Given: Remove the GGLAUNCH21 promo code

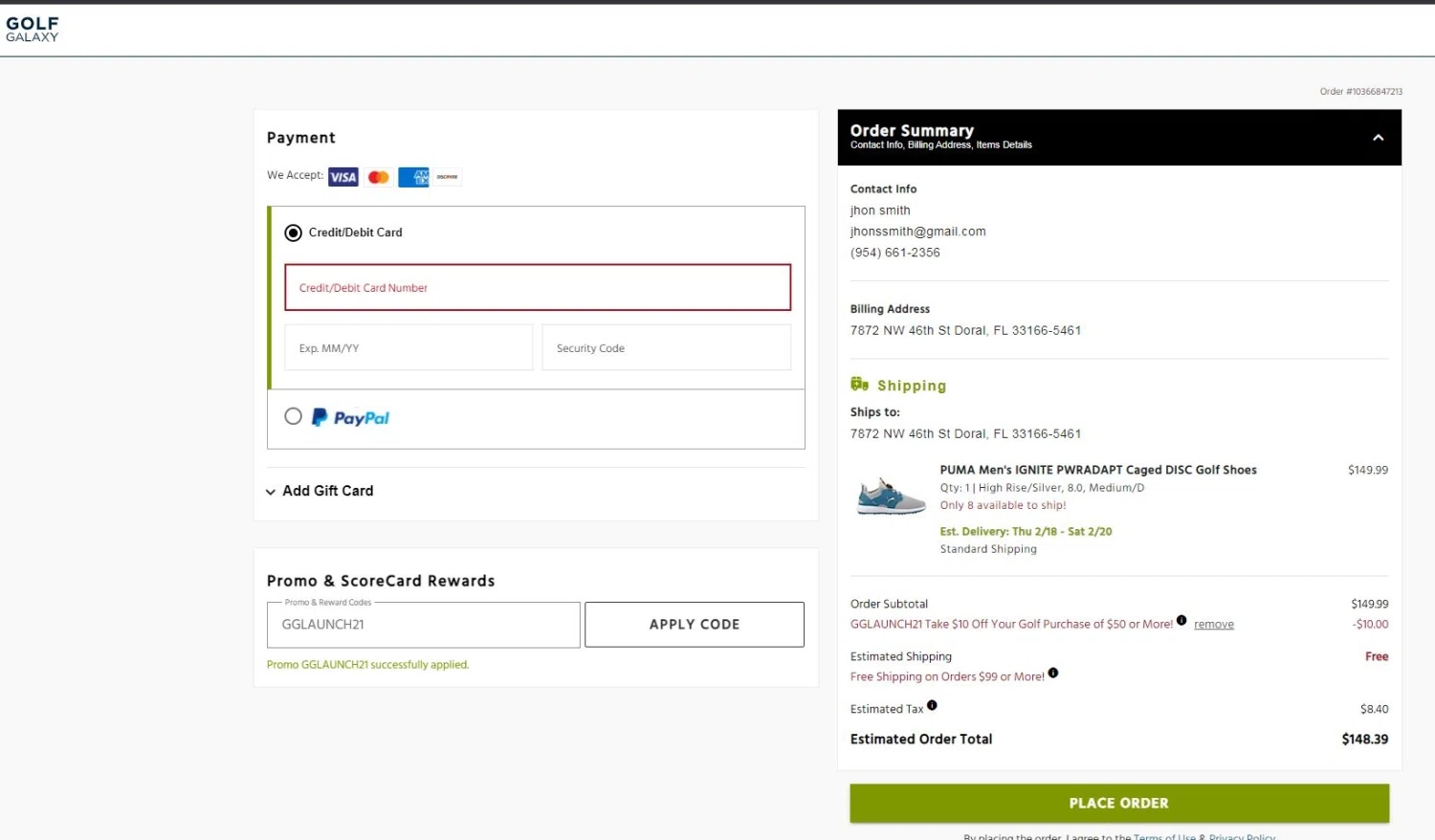Looking at the screenshot, I should click(x=1214, y=625).
